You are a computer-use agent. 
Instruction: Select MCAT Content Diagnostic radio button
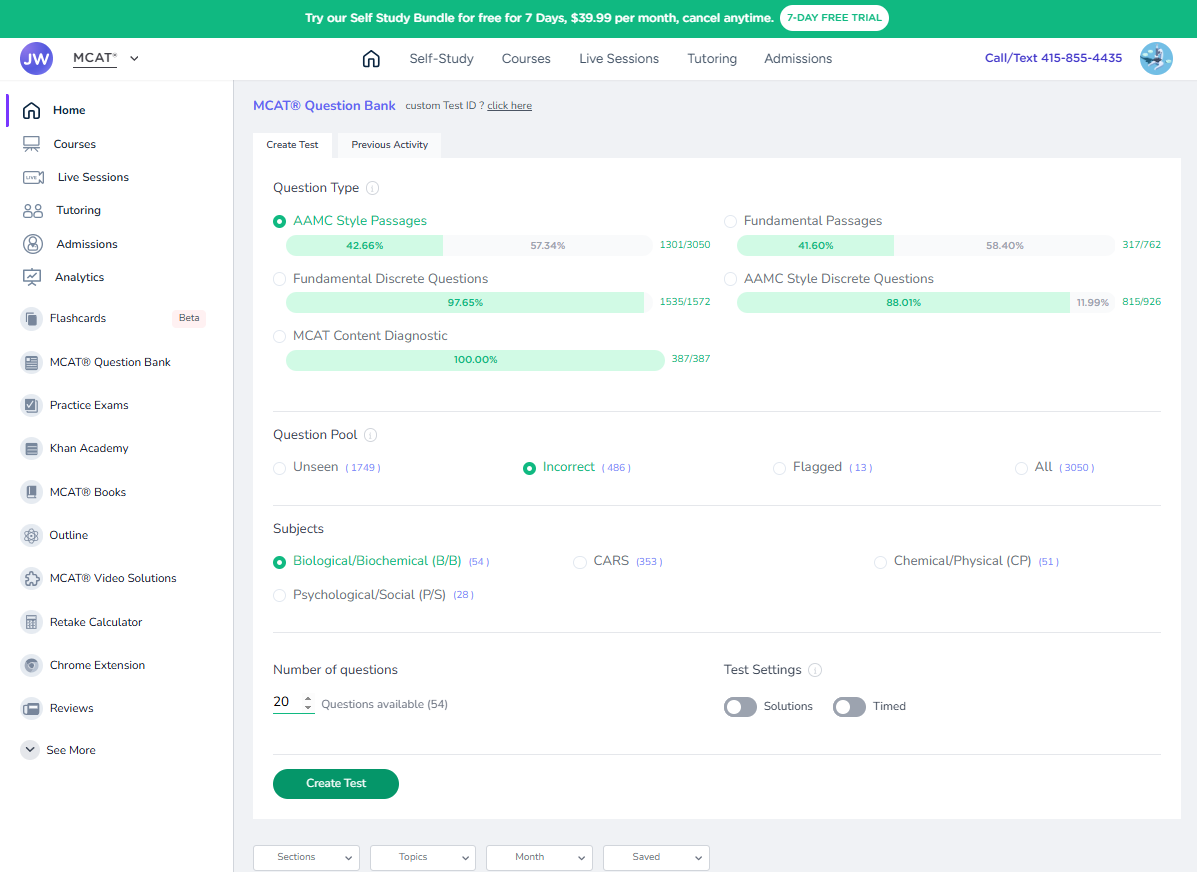279,337
